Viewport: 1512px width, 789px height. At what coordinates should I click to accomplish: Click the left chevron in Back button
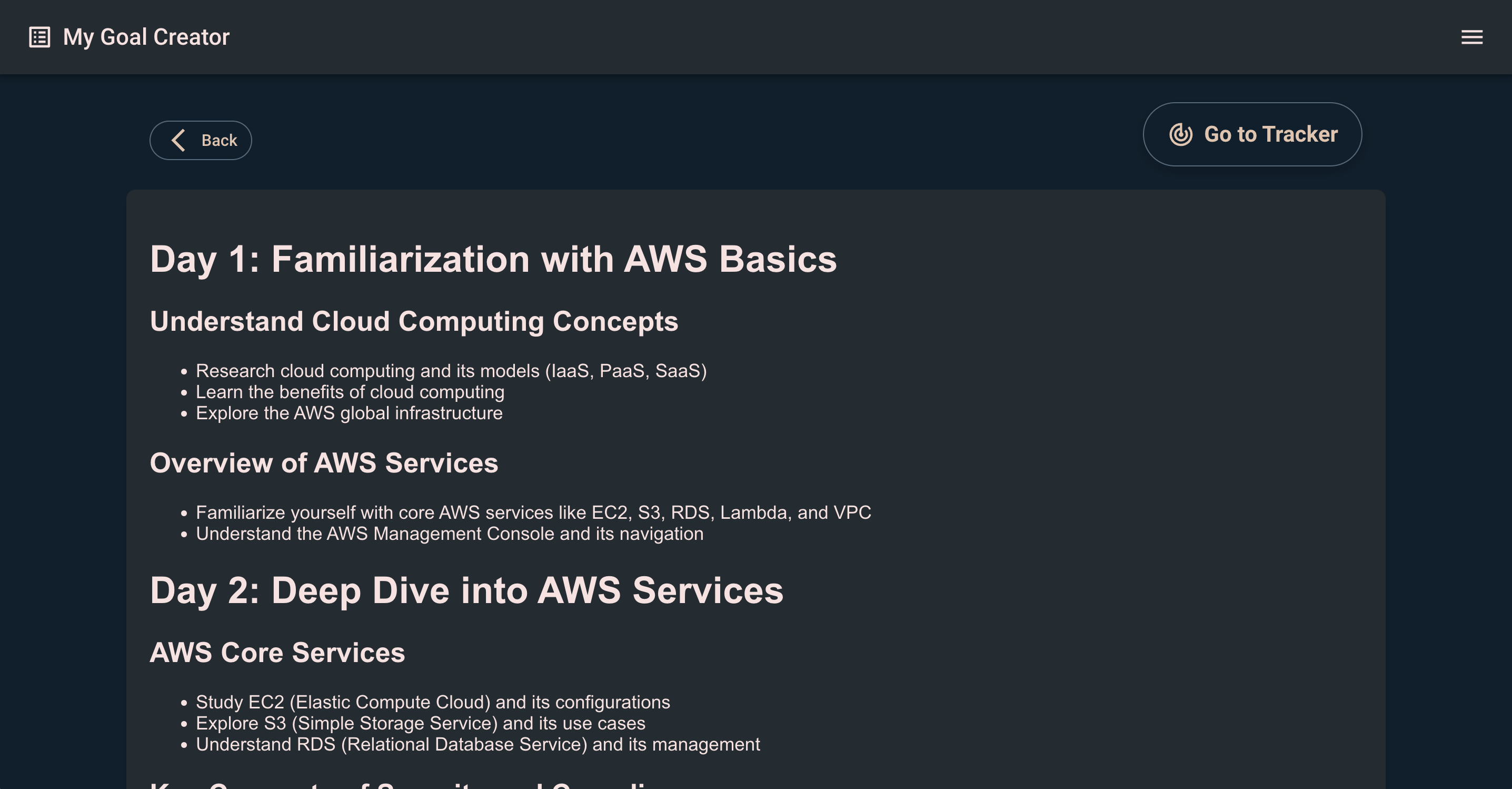178,140
